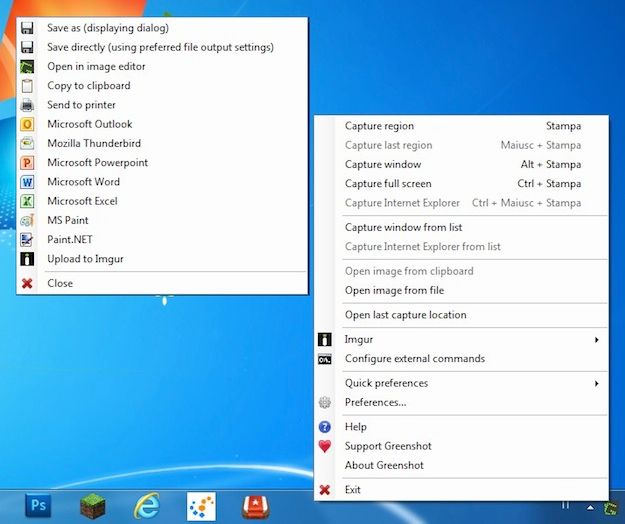This screenshot has height=524, width=625.
Task: Open Preferences from the Greenshot menu
Action: 375,403
